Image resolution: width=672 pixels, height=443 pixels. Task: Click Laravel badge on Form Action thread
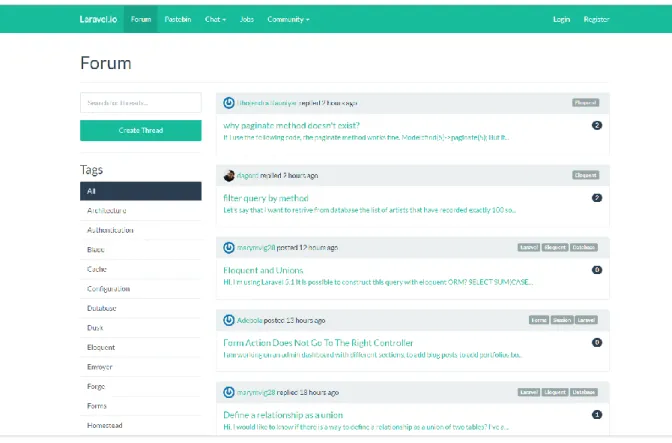[x=586, y=320]
